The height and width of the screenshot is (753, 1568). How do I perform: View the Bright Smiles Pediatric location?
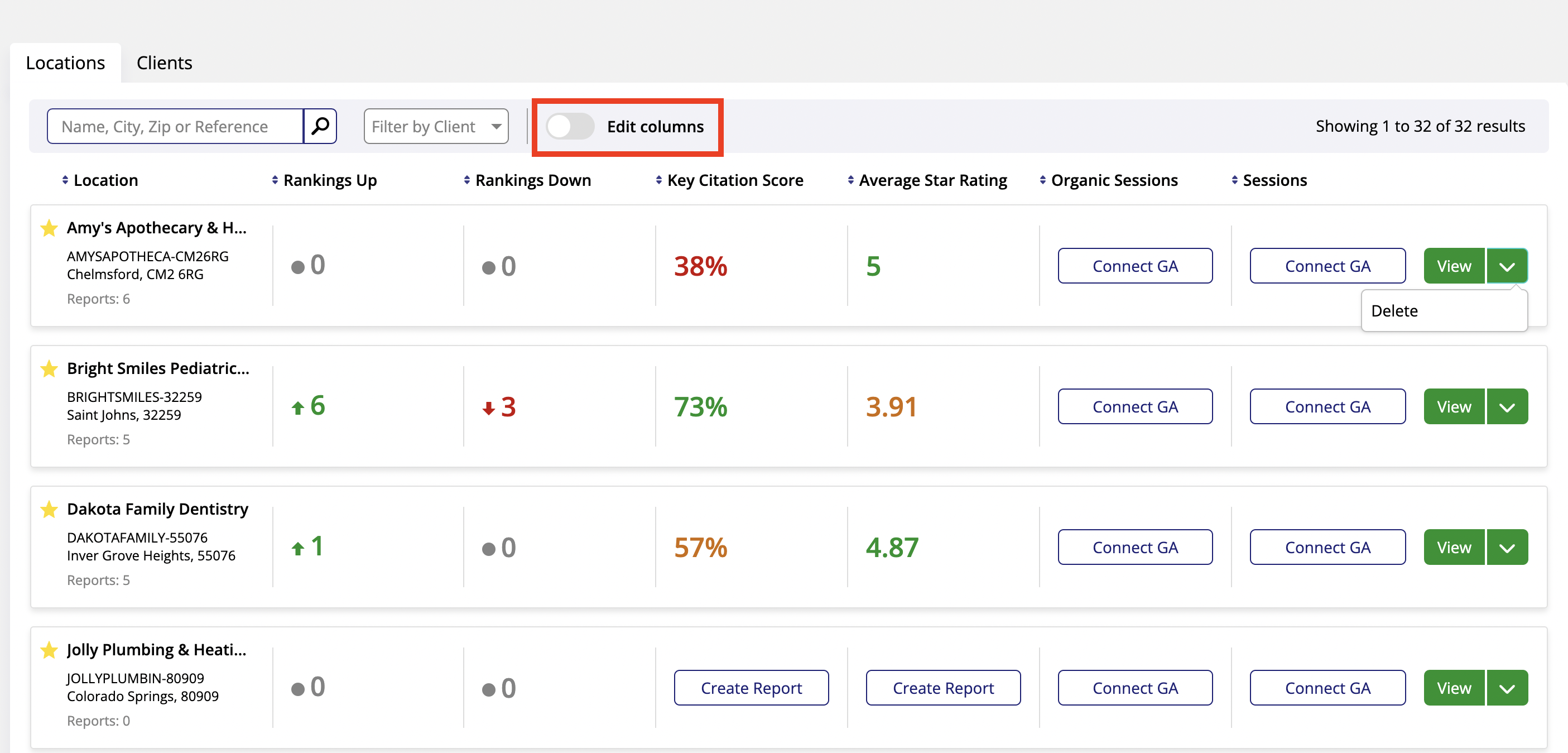pos(1454,406)
